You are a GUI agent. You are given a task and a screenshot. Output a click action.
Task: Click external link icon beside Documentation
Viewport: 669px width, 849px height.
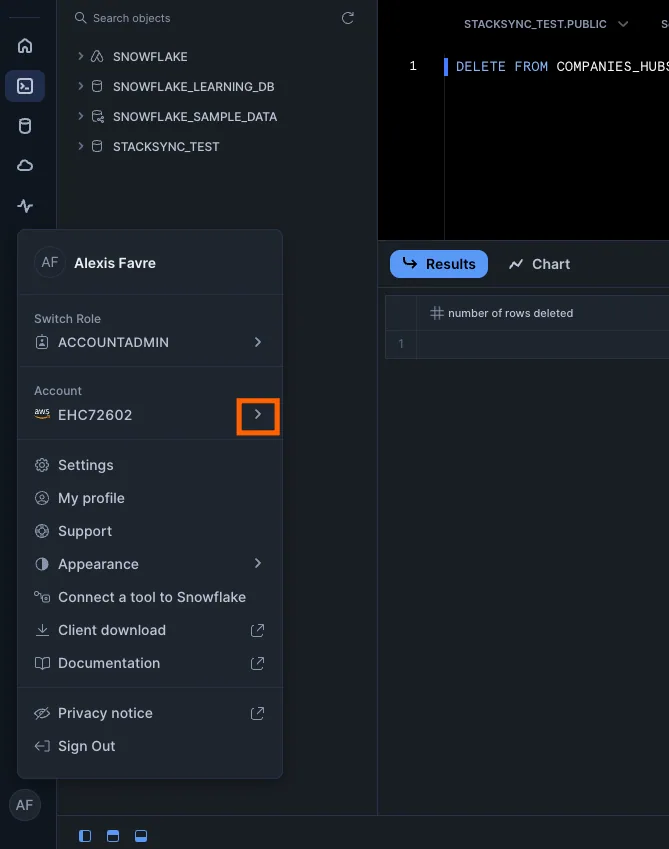pos(257,663)
